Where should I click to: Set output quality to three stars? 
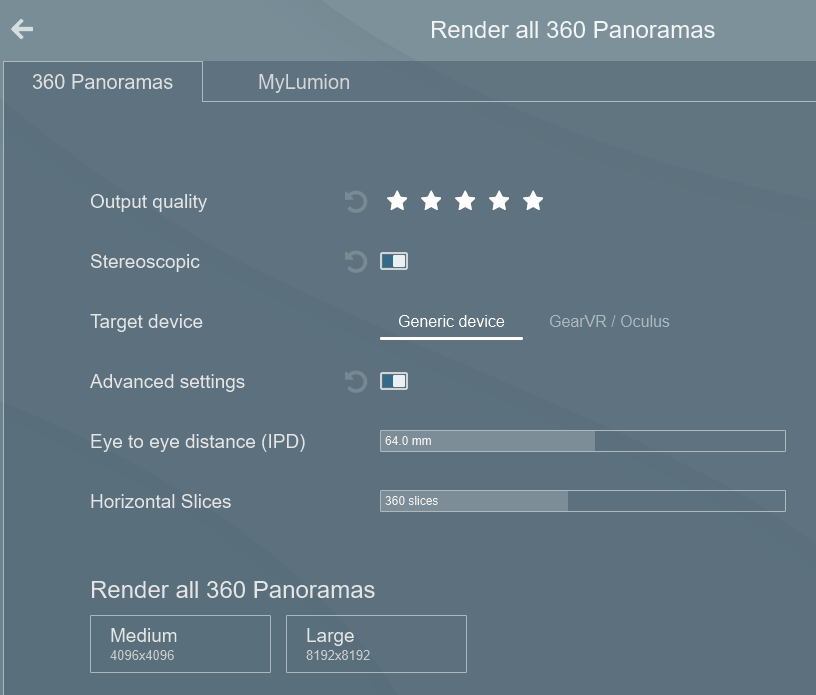(x=465, y=201)
